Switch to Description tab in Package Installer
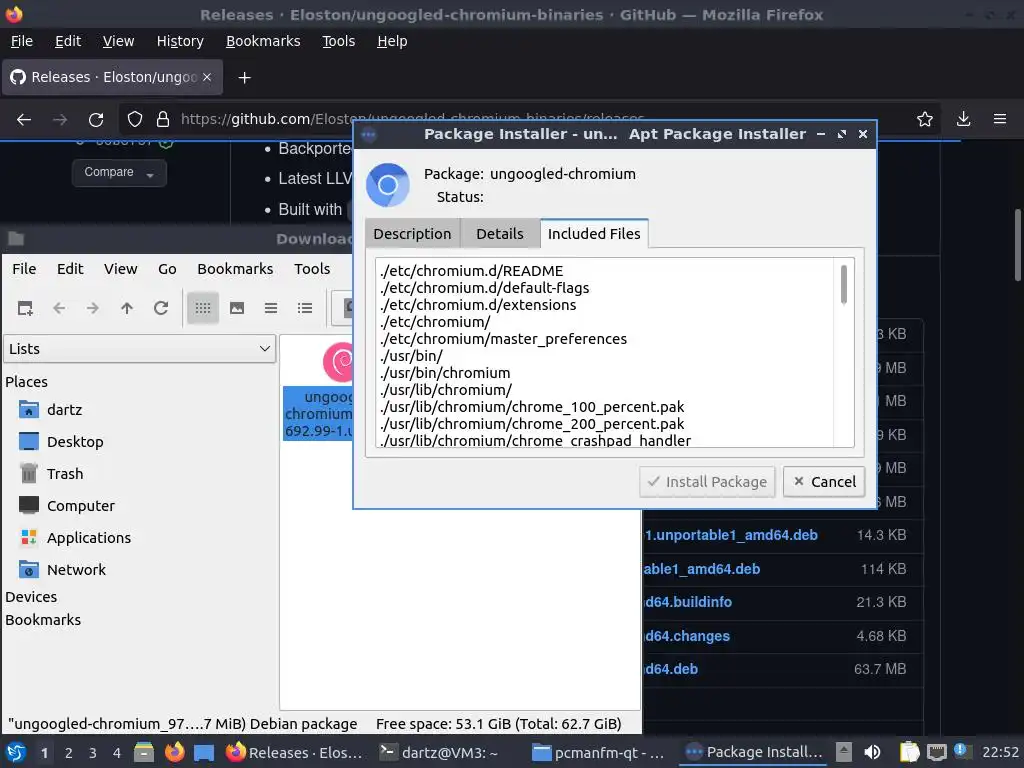This screenshot has width=1024, height=768. tap(412, 234)
